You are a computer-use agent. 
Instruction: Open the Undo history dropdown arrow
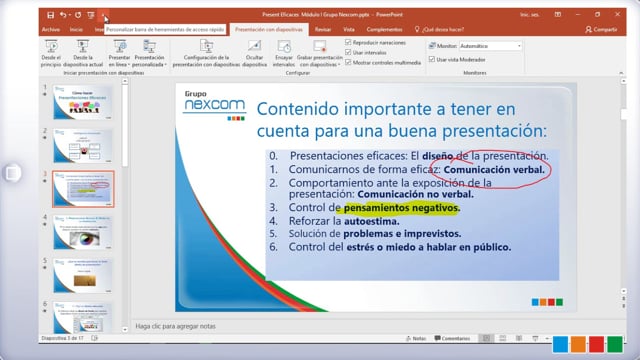[70, 15]
